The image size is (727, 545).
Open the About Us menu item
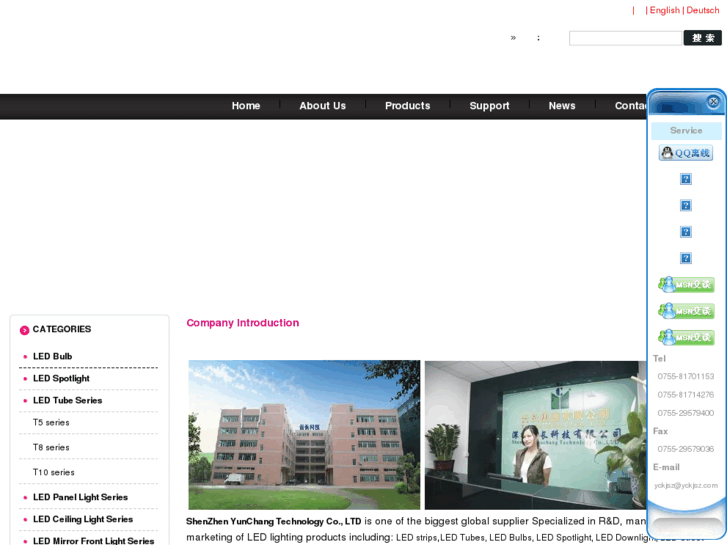(x=322, y=106)
